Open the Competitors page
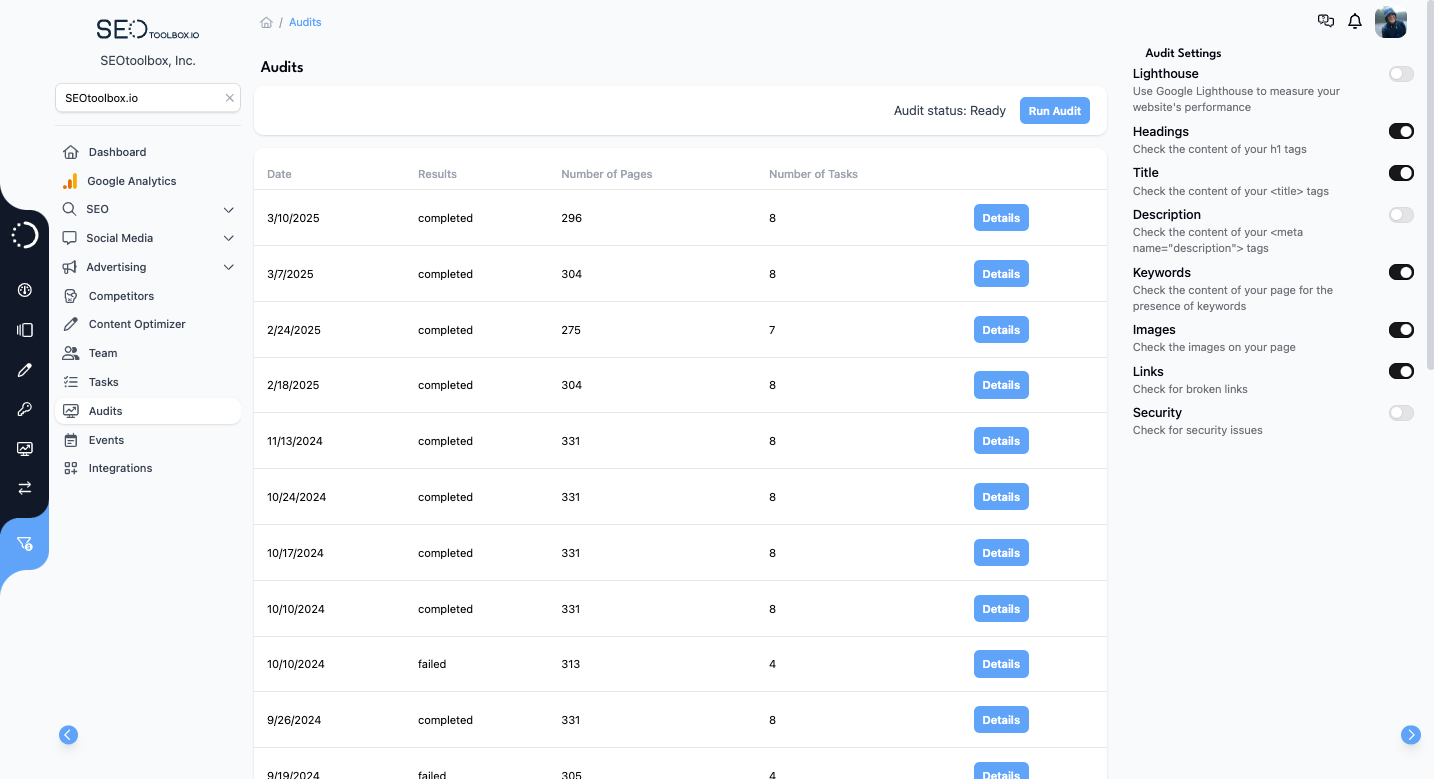This screenshot has width=1434, height=779. 120,296
